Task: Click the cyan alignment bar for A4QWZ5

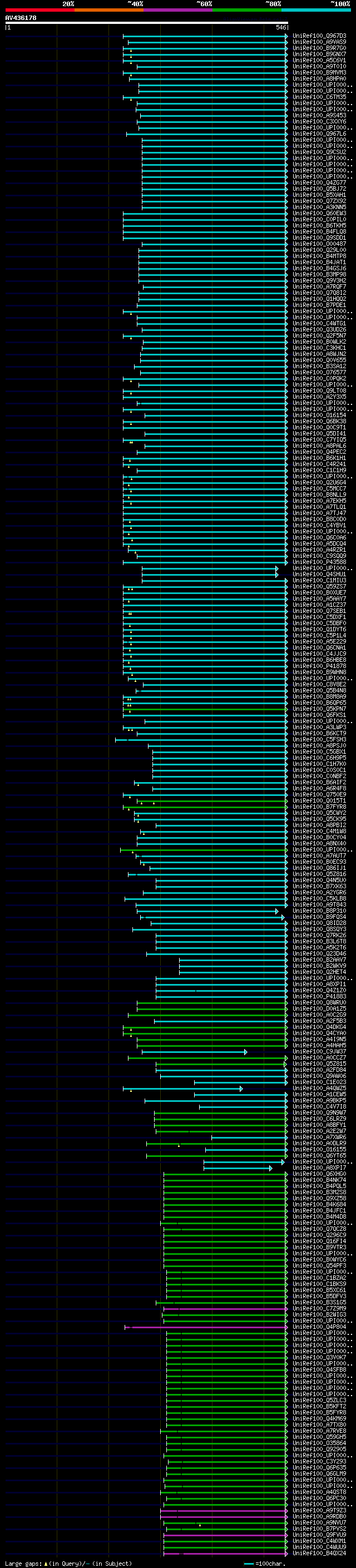Action: [182, 1089]
